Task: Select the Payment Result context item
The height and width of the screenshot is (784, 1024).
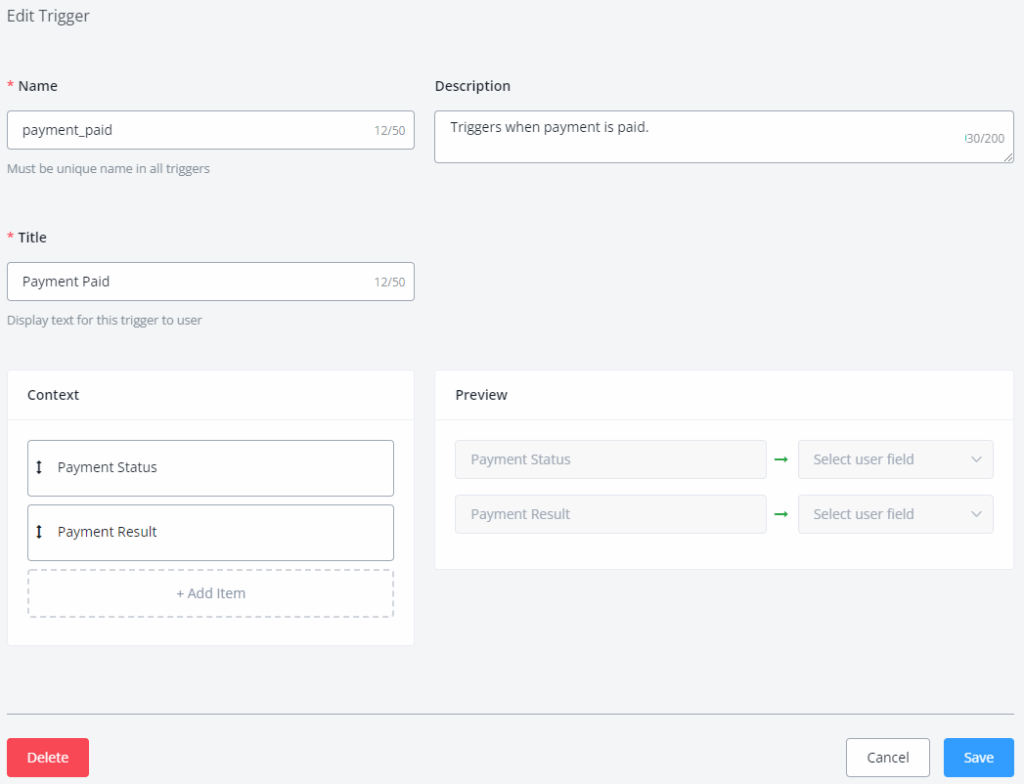Action: (210, 532)
